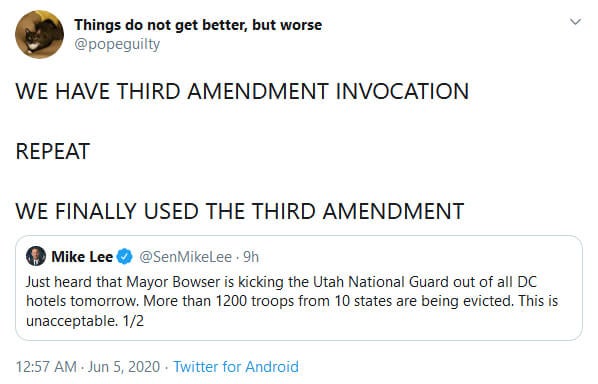Click the 'unacceptable. 1/2' text in quoted tweet
This screenshot has width=598, height=384.
click(x=85, y=321)
